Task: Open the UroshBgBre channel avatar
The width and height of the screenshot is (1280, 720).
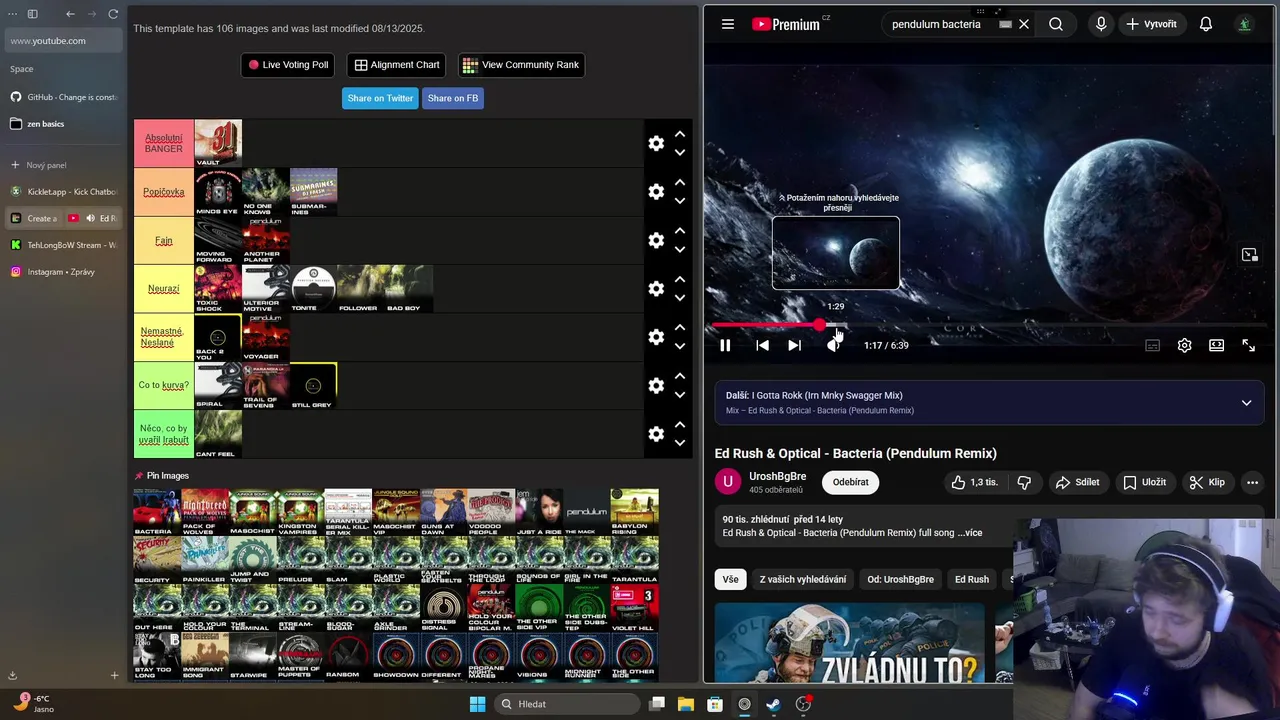Action: [728, 482]
